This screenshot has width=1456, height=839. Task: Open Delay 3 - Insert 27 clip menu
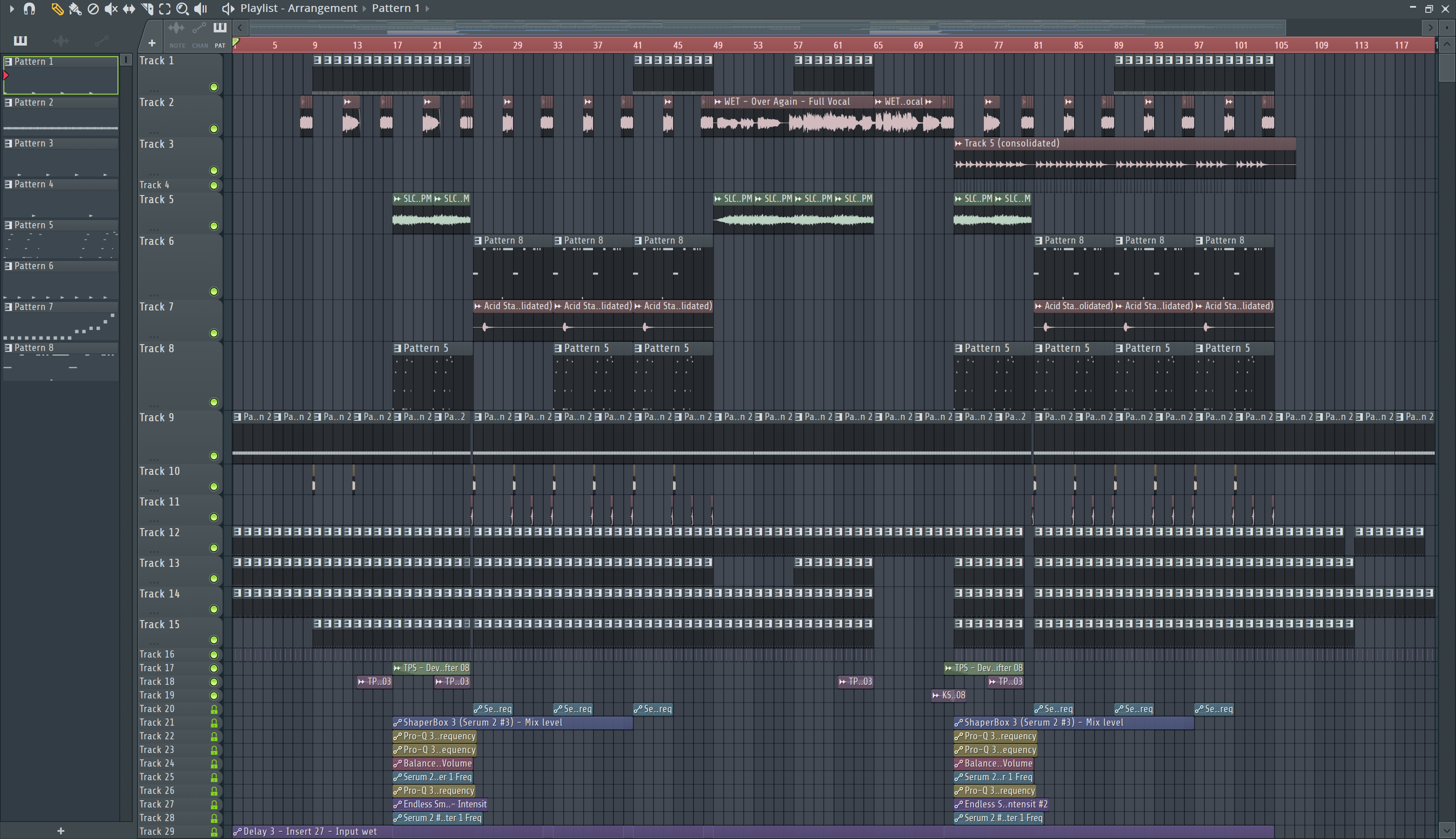(x=237, y=831)
